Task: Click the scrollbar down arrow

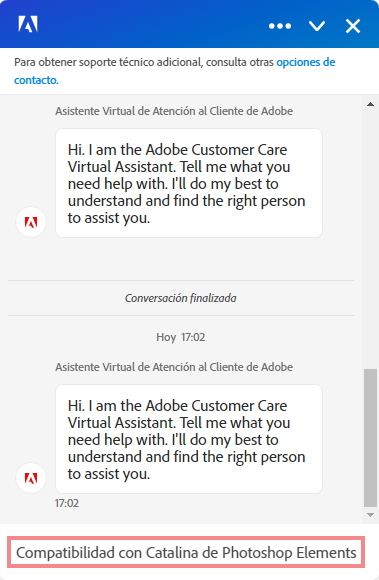Action: point(370,515)
